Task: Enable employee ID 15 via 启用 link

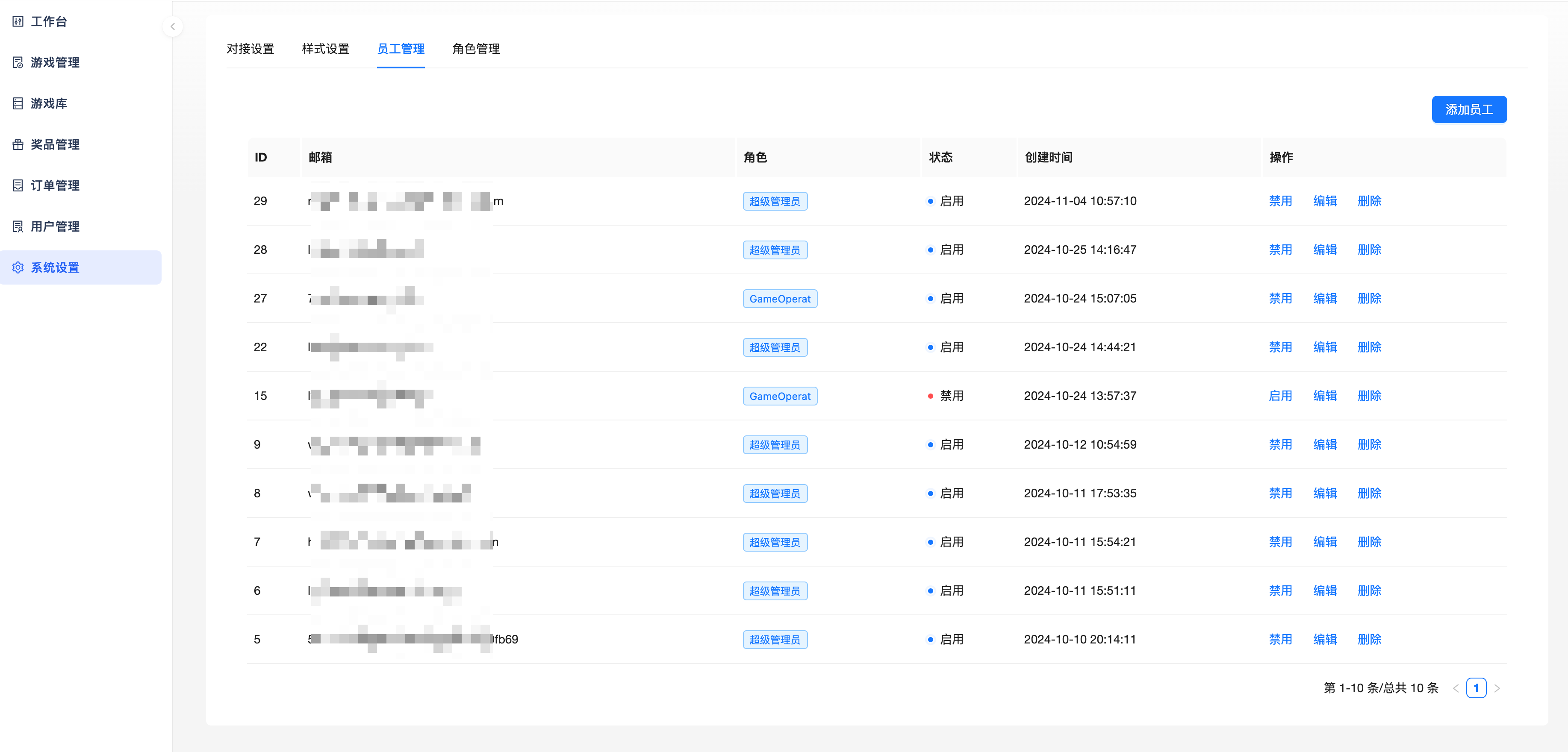Action: click(x=1280, y=396)
